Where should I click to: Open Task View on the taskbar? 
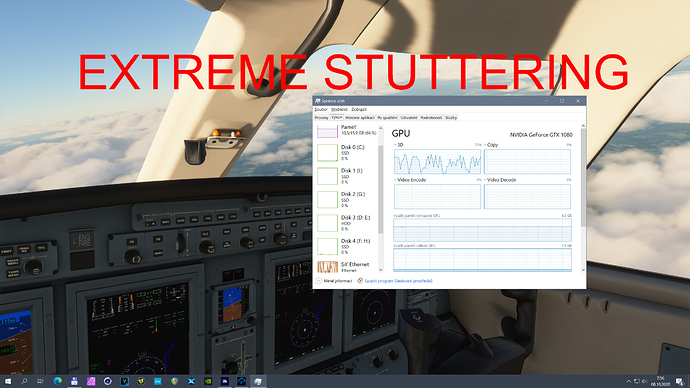coord(40,381)
